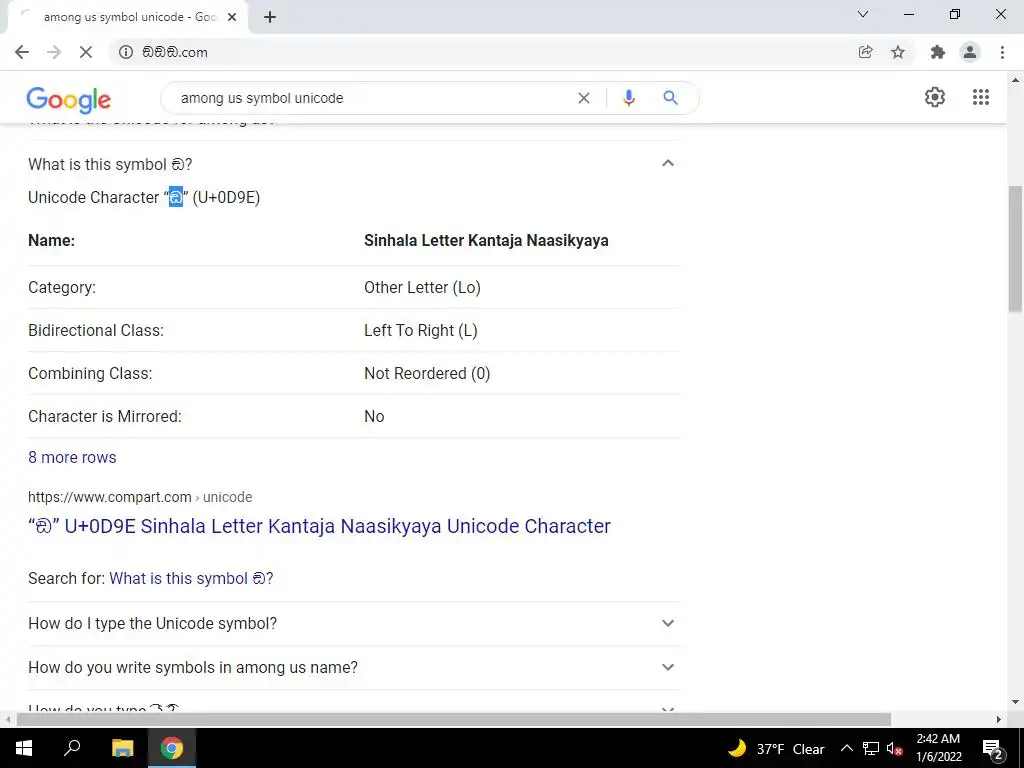
Task: Open File Explorer from taskbar
Action: [122, 748]
